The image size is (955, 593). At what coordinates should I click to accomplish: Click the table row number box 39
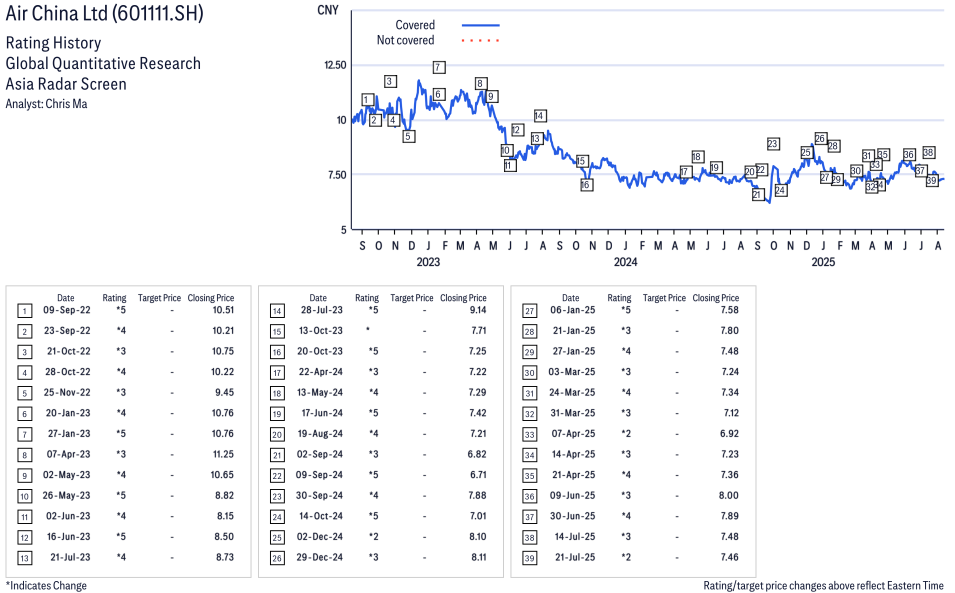(x=530, y=558)
